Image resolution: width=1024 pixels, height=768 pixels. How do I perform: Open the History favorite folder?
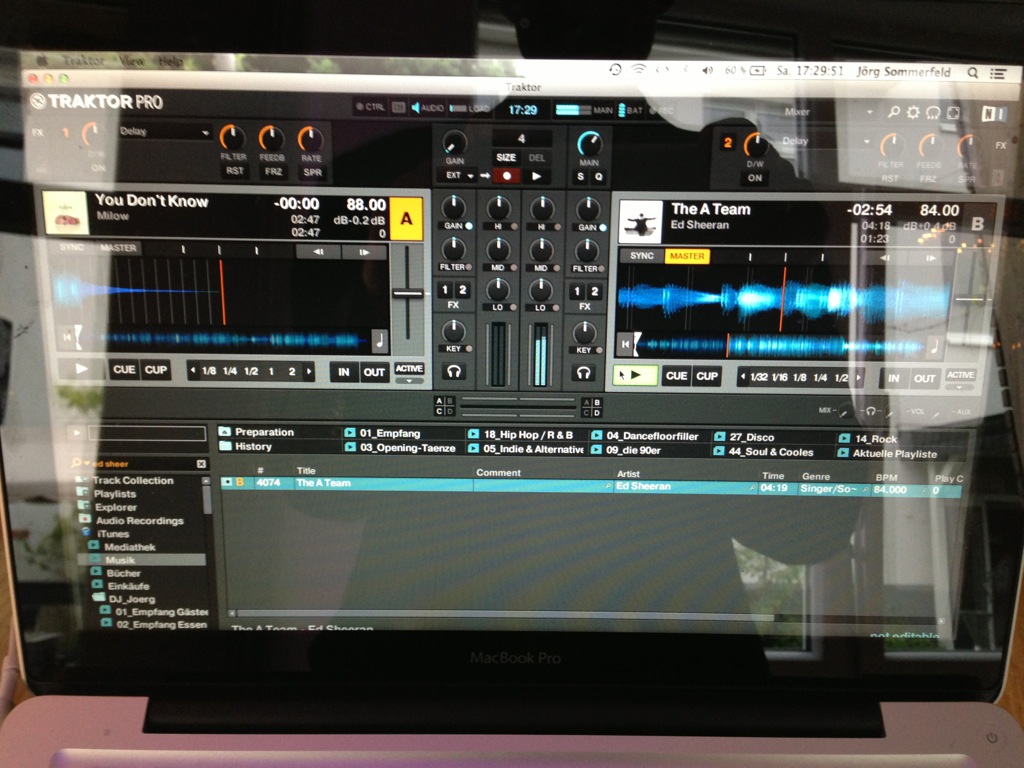coord(246,446)
